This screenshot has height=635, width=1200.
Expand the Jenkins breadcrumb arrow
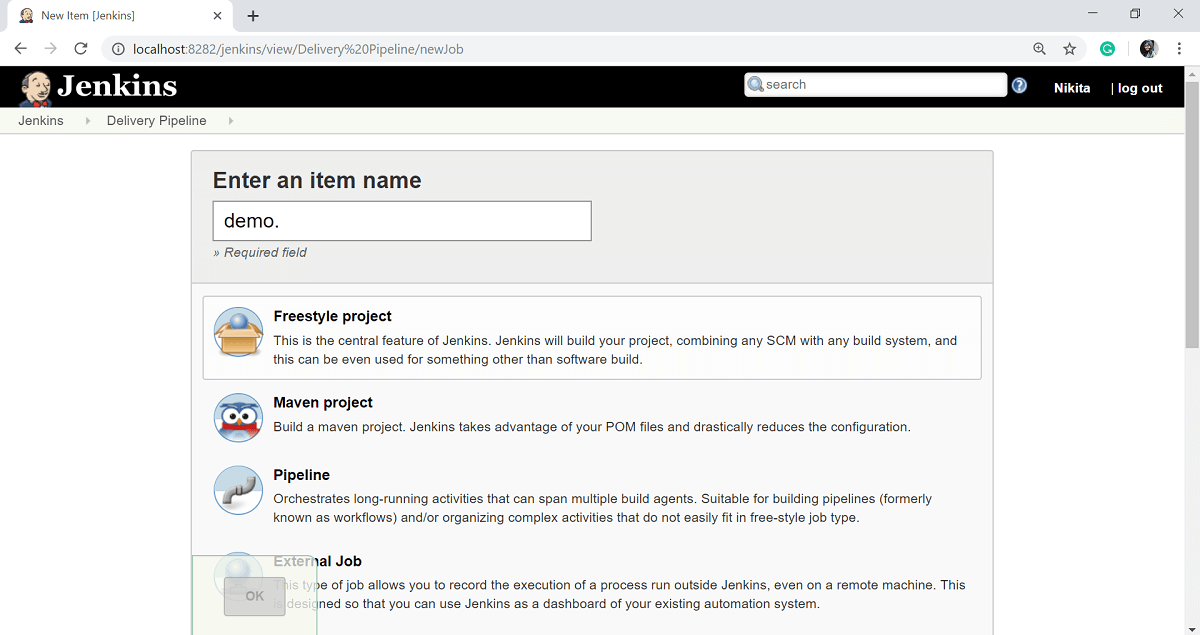[87, 121]
